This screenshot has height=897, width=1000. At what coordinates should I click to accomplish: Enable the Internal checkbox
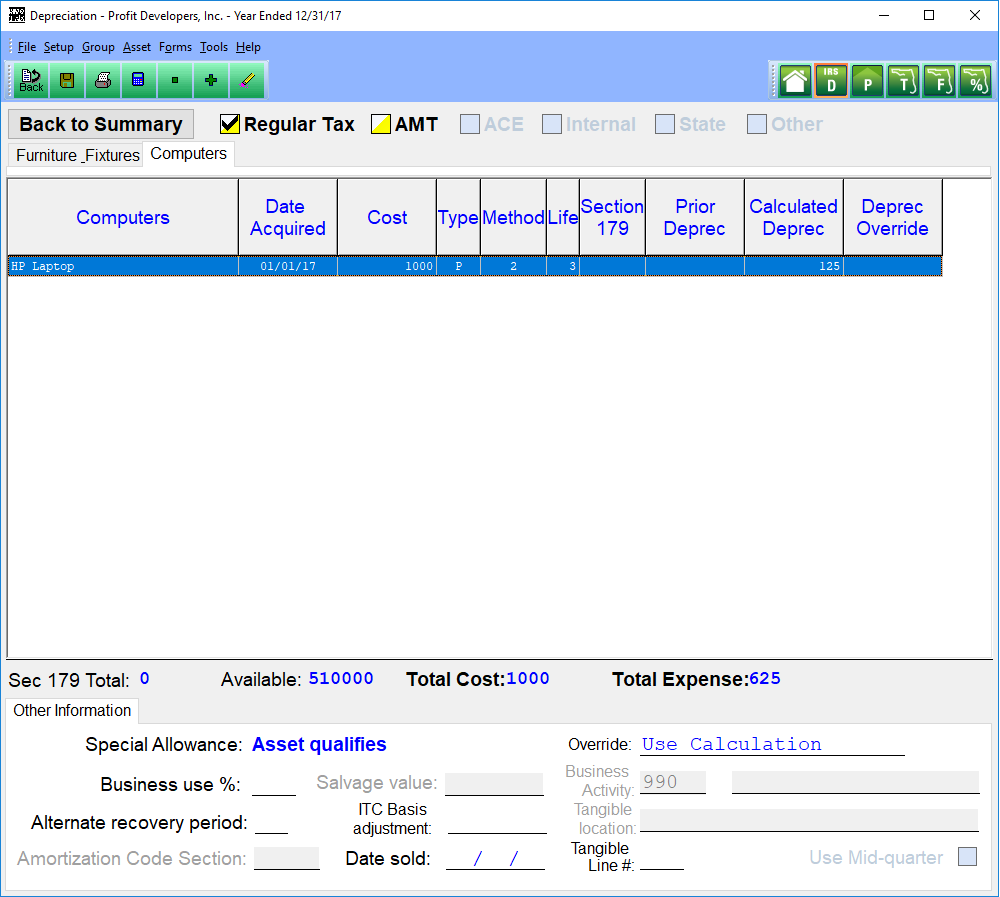[552, 124]
